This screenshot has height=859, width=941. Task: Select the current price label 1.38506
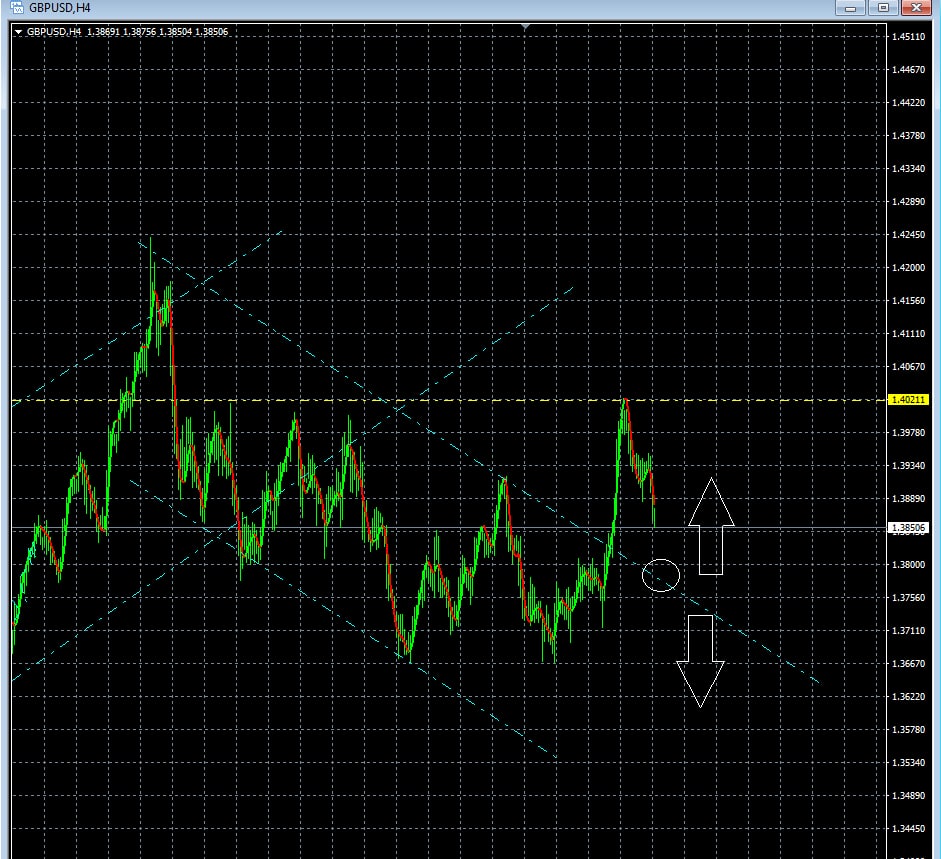click(x=908, y=528)
